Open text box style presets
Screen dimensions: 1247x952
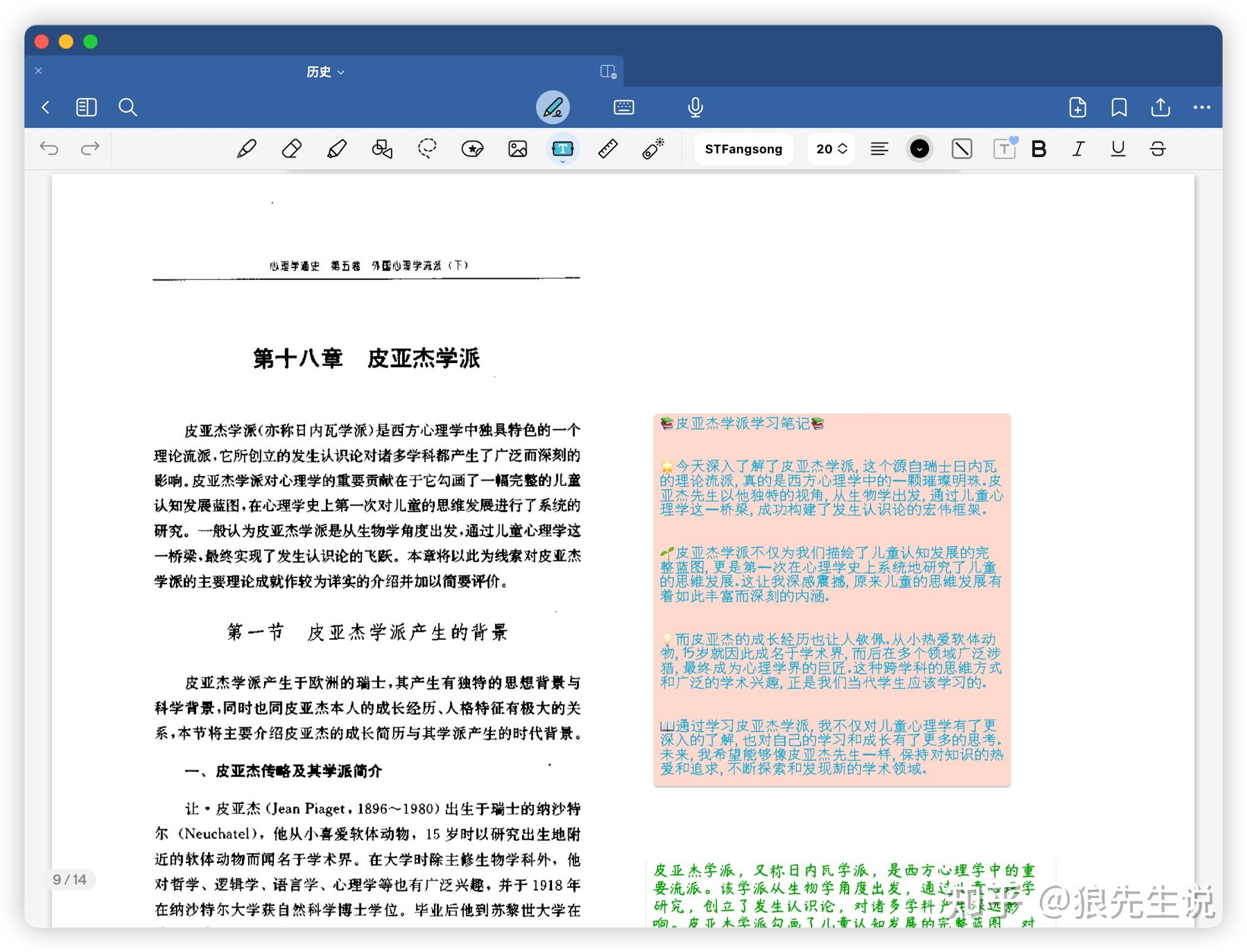click(x=1004, y=148)
